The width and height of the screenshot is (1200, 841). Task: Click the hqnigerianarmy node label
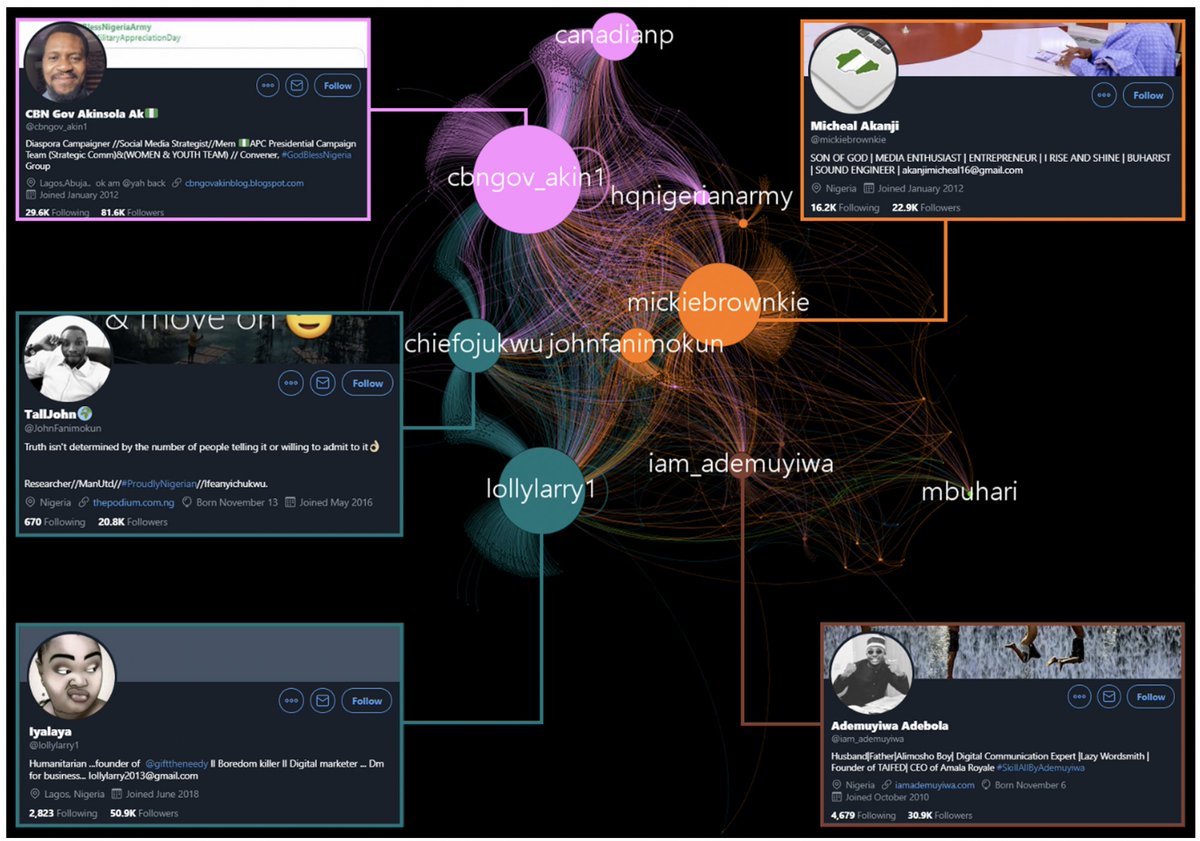pos(701,197)
